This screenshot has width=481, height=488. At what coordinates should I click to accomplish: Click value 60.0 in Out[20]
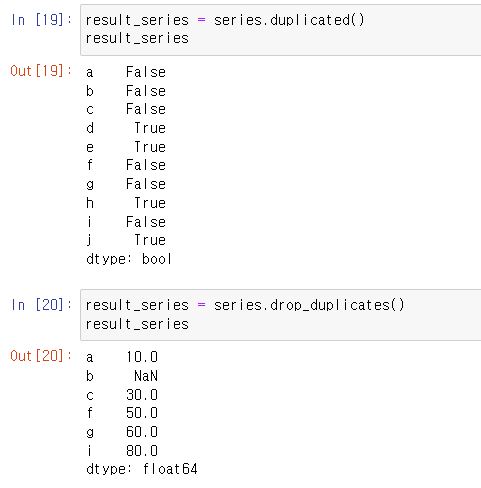tap(142, 432)
